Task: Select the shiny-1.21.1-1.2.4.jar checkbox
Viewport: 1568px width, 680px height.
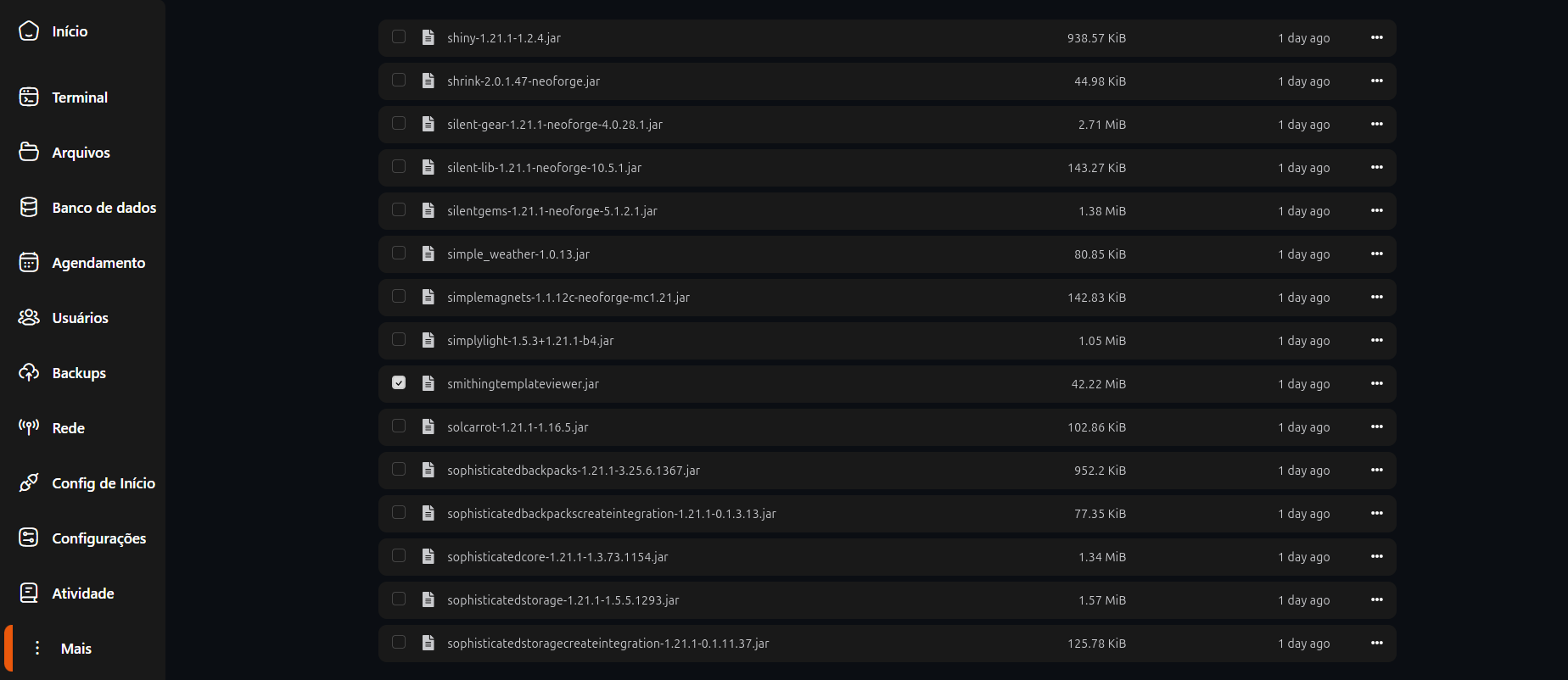Action: (x=399, y=37)
